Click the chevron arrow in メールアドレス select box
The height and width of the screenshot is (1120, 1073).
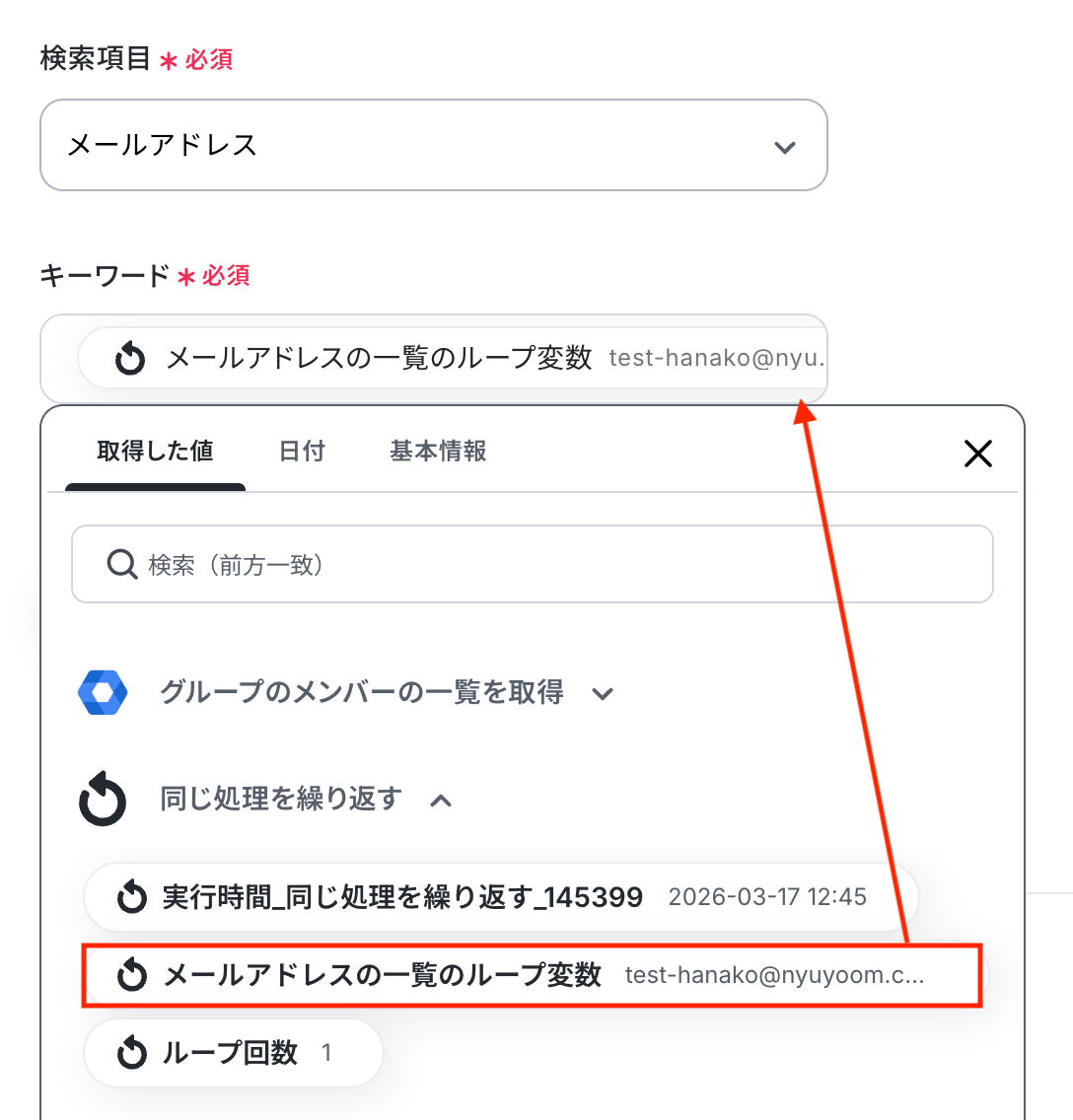click(x=784, y=147)
